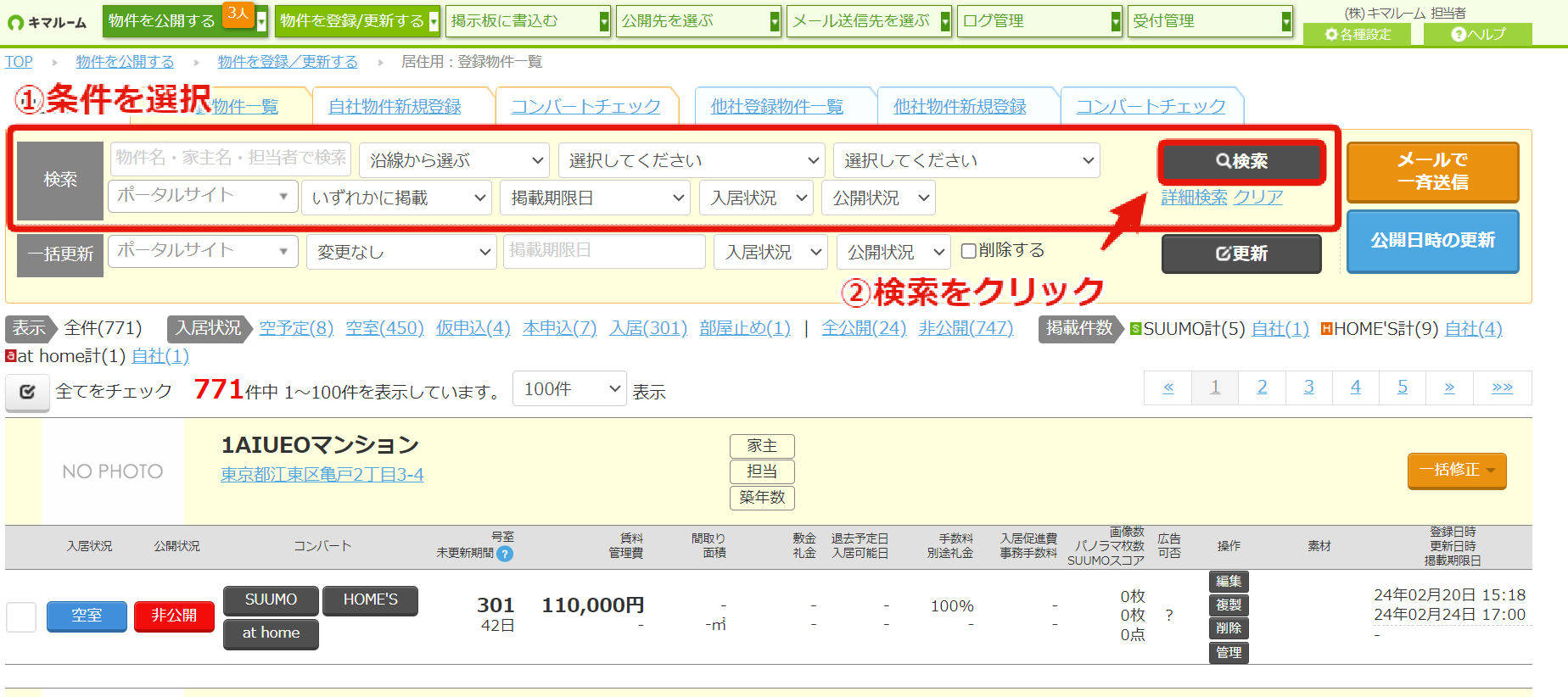Click red 非公開 status button
Screen dimensions: 1568x697
pyautogui.click(x=174, y=616)
